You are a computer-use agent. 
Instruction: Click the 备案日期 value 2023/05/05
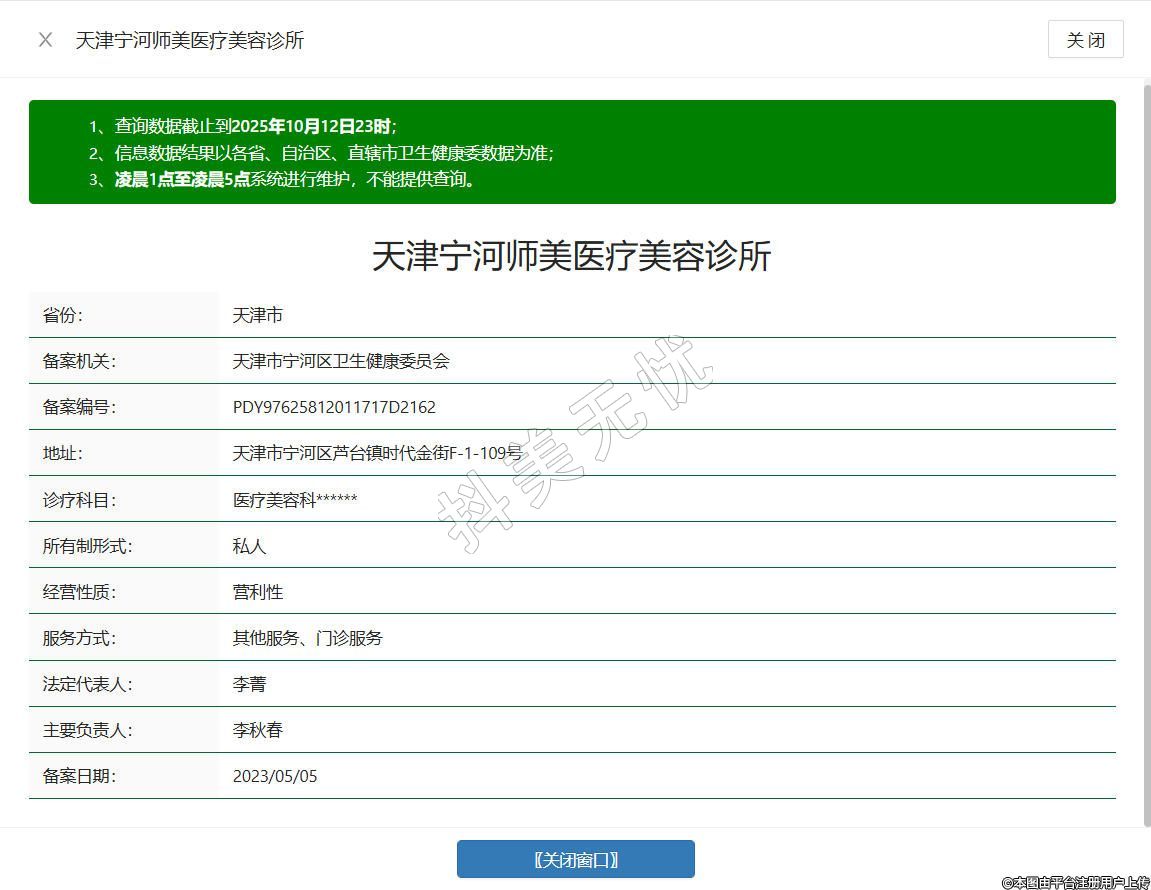(275, 776)
